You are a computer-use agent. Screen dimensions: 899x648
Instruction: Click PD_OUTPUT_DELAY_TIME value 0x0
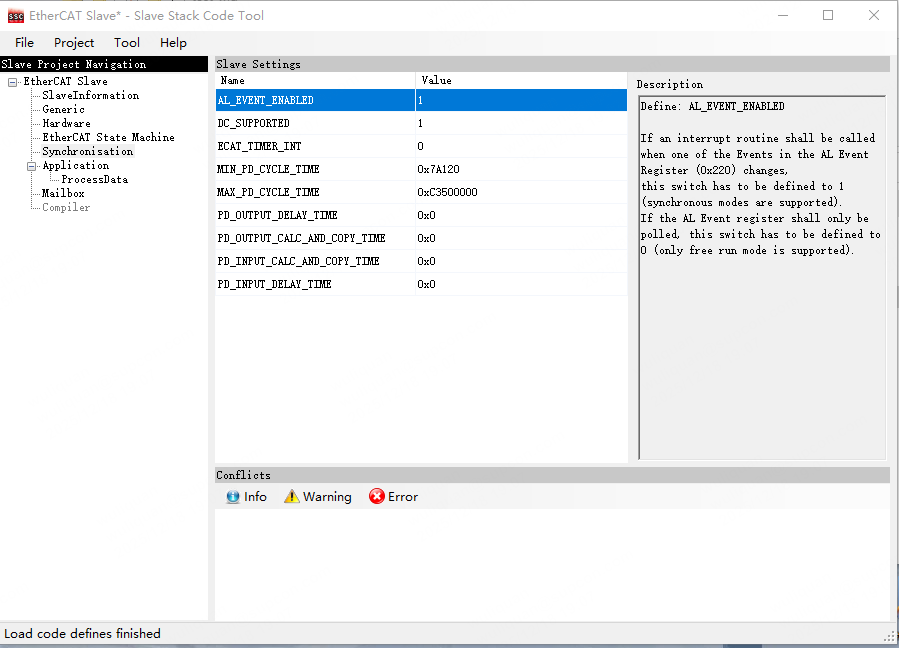point(427,215)
